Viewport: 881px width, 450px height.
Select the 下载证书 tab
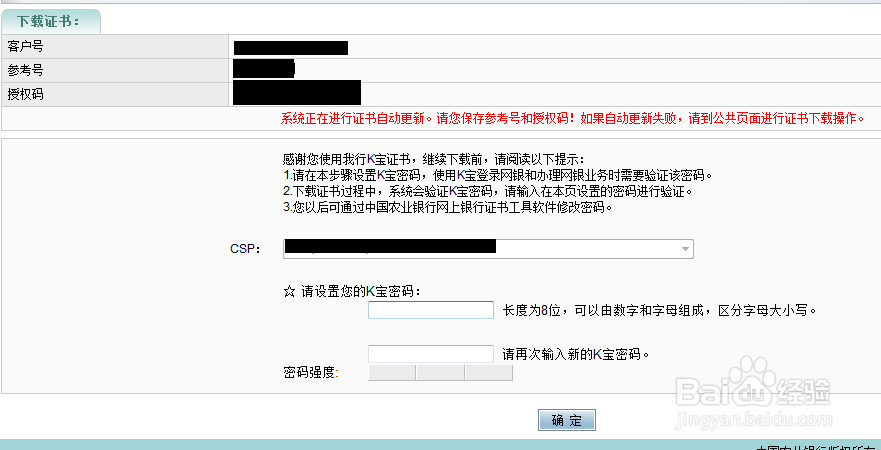pyautogui.click(x=51, y=21)
